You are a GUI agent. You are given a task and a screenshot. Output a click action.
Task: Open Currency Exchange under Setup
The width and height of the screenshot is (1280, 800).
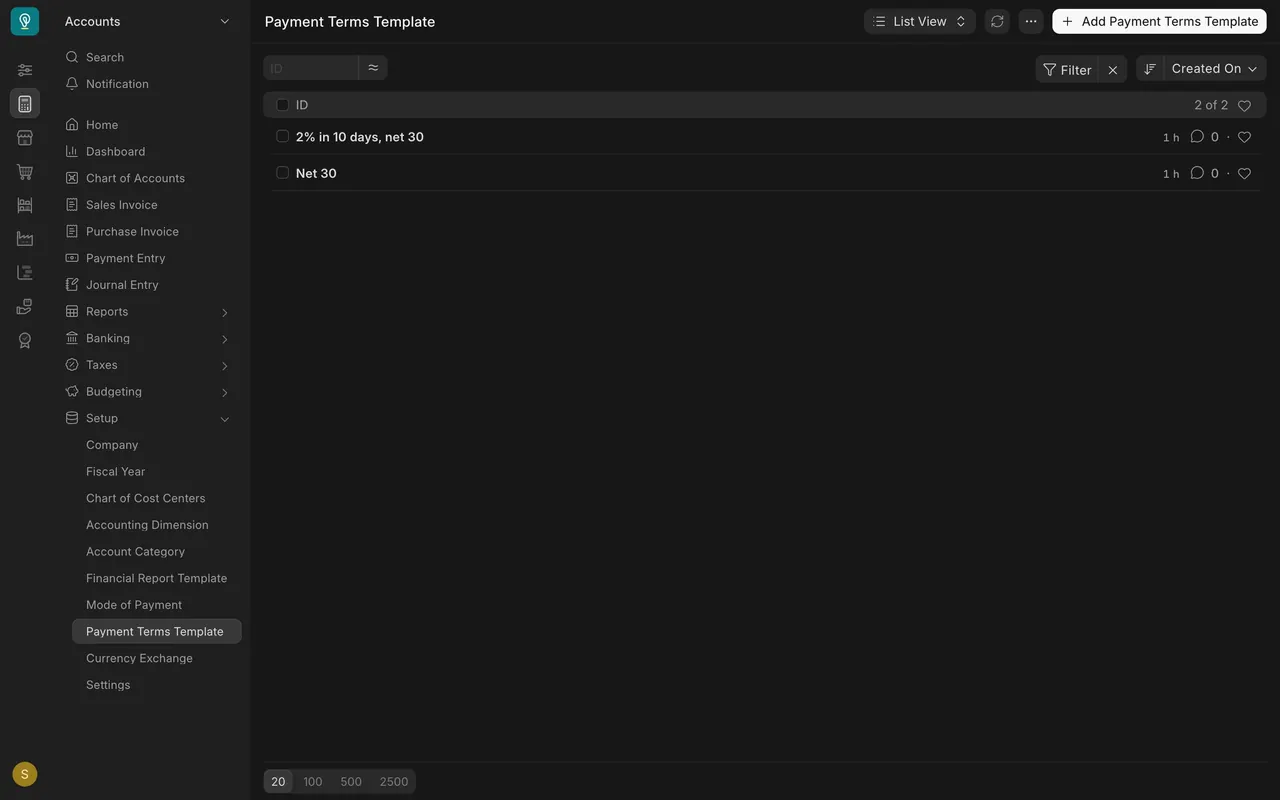[x=139, y=658]
